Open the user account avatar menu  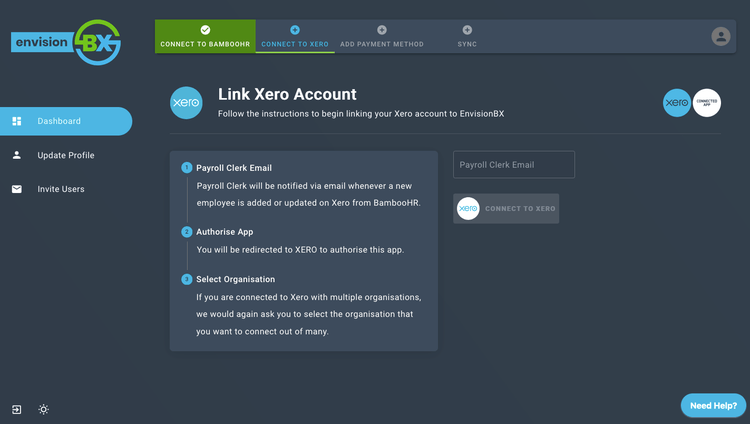[720, 36]
